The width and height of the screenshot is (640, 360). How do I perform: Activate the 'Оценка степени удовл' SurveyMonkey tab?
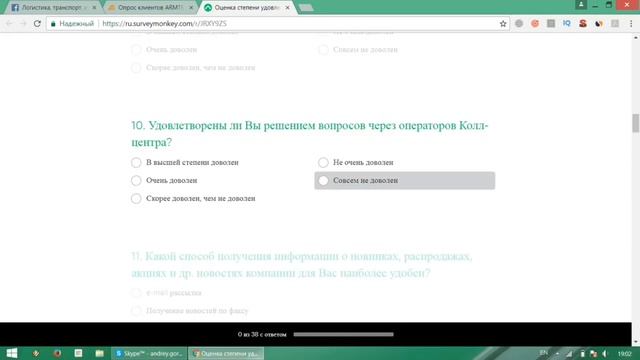pos(247,7)
